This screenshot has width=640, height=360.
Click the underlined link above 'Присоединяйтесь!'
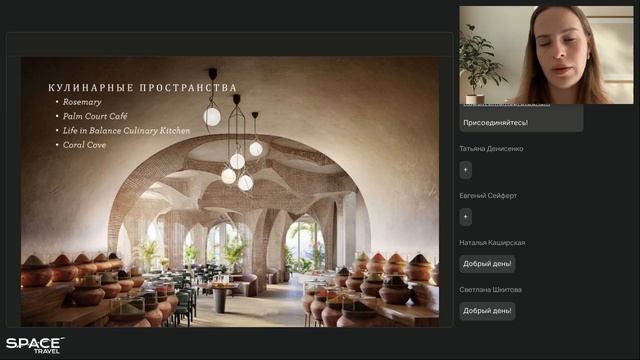[x=506, y=105]
